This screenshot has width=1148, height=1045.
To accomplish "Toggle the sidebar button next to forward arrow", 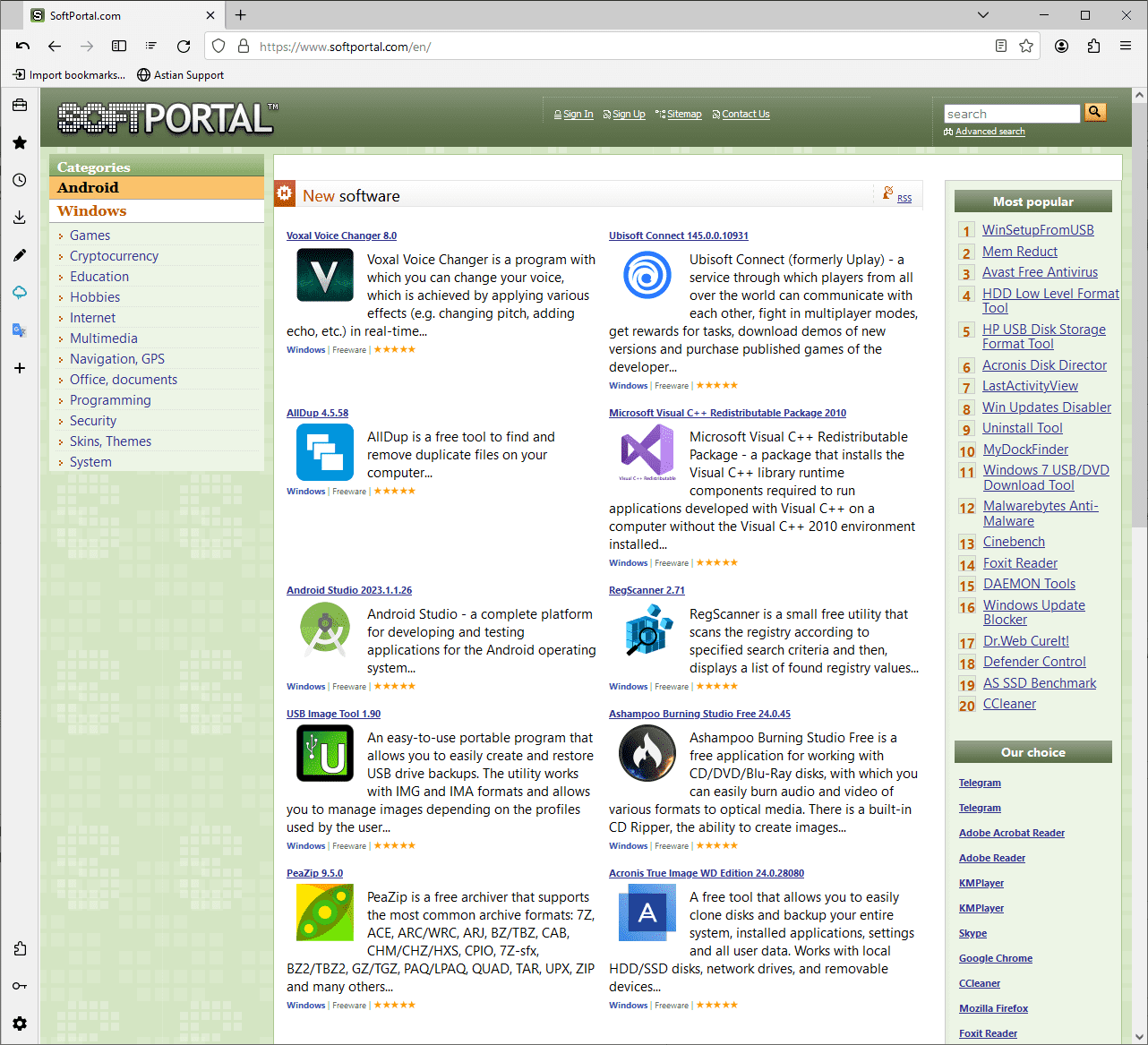I will pyautogui.click(x=119, y=47).
